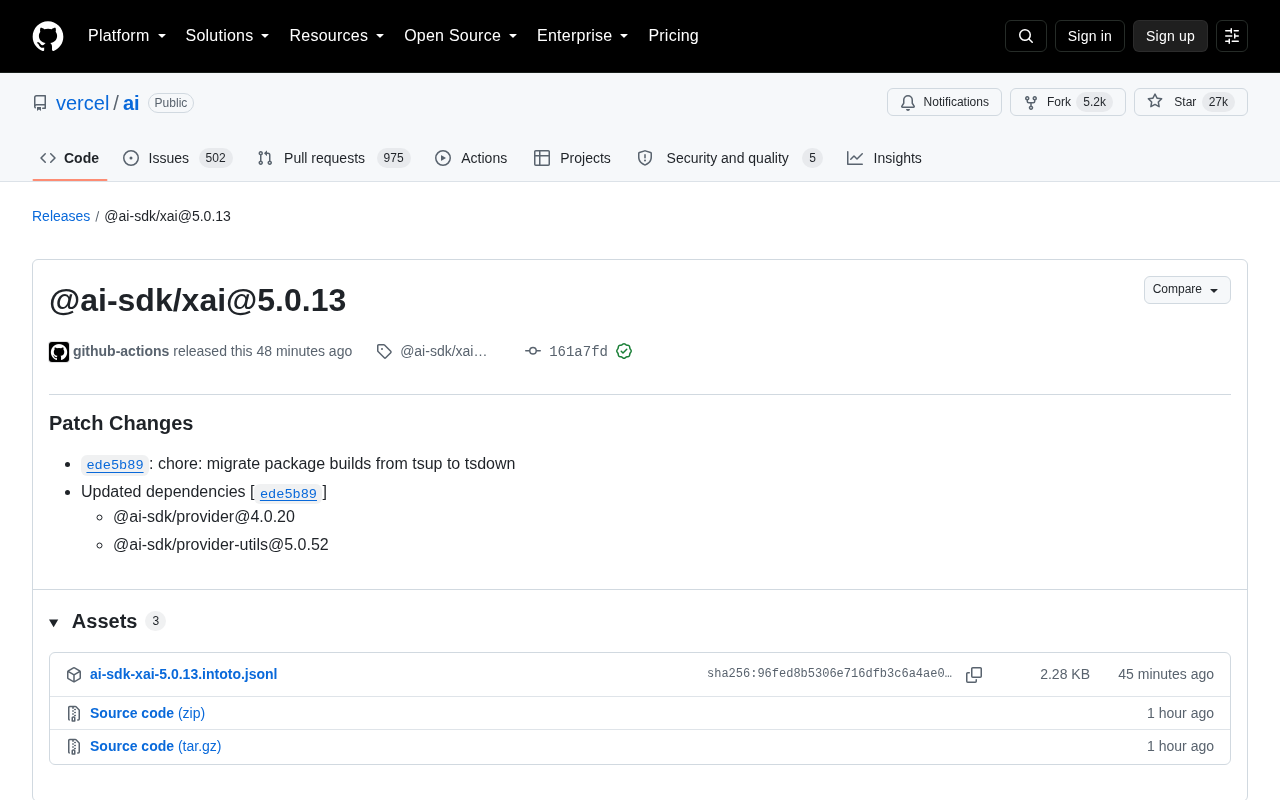Image resolution: width=1280 pixels, height=800 pixels.
Task: Copy the sha256 checksum of intoto.jsonl
Action: (974, 675)
